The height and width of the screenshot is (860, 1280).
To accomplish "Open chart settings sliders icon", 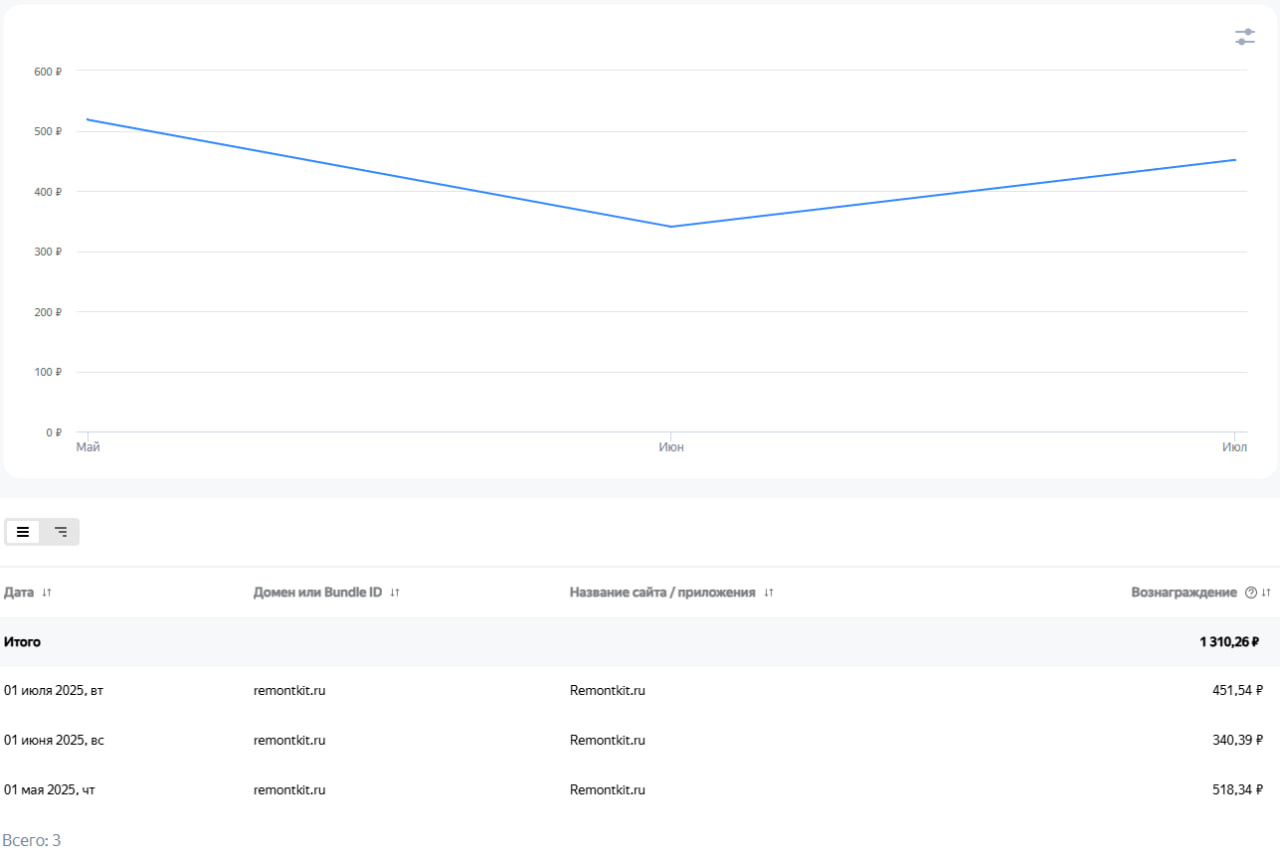I will (1245, 37).
